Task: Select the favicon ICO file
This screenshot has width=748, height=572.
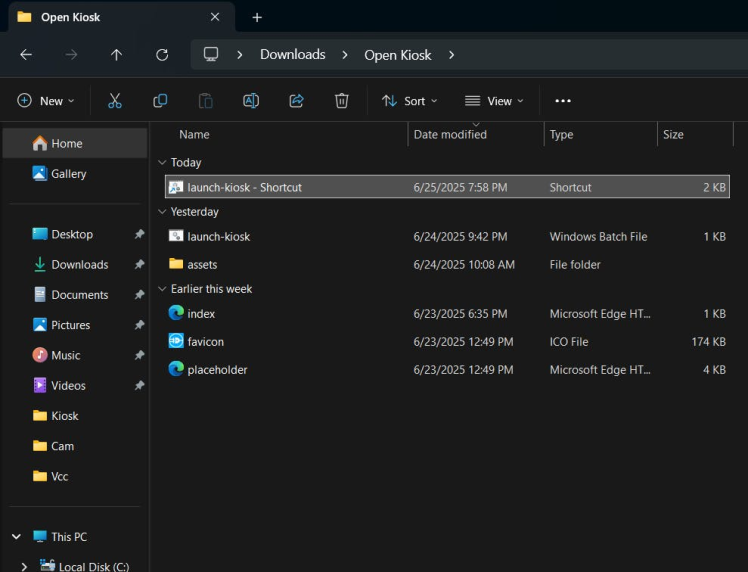Action: 205,342
